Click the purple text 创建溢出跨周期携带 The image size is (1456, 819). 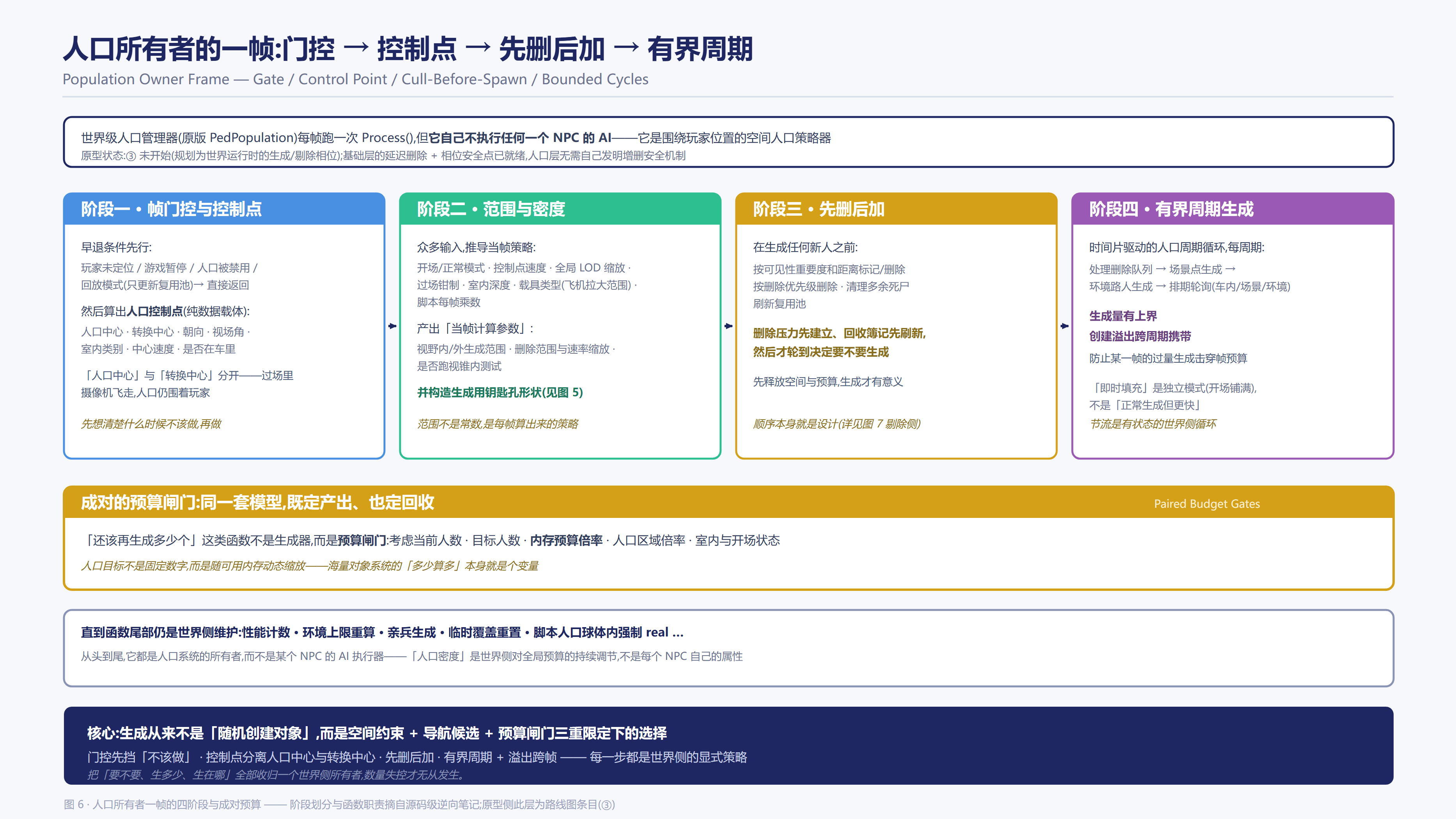click(1140, 336)
